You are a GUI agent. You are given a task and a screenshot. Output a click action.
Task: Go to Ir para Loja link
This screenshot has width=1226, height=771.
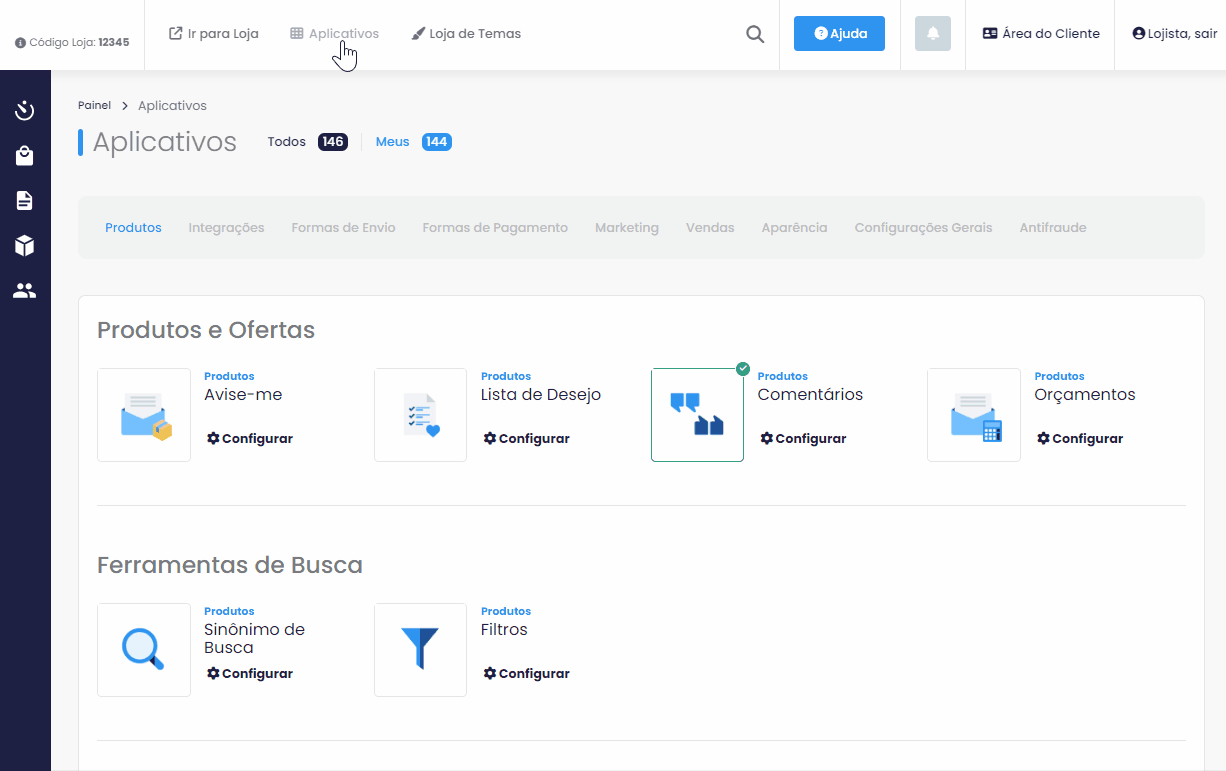coord(214,34)
